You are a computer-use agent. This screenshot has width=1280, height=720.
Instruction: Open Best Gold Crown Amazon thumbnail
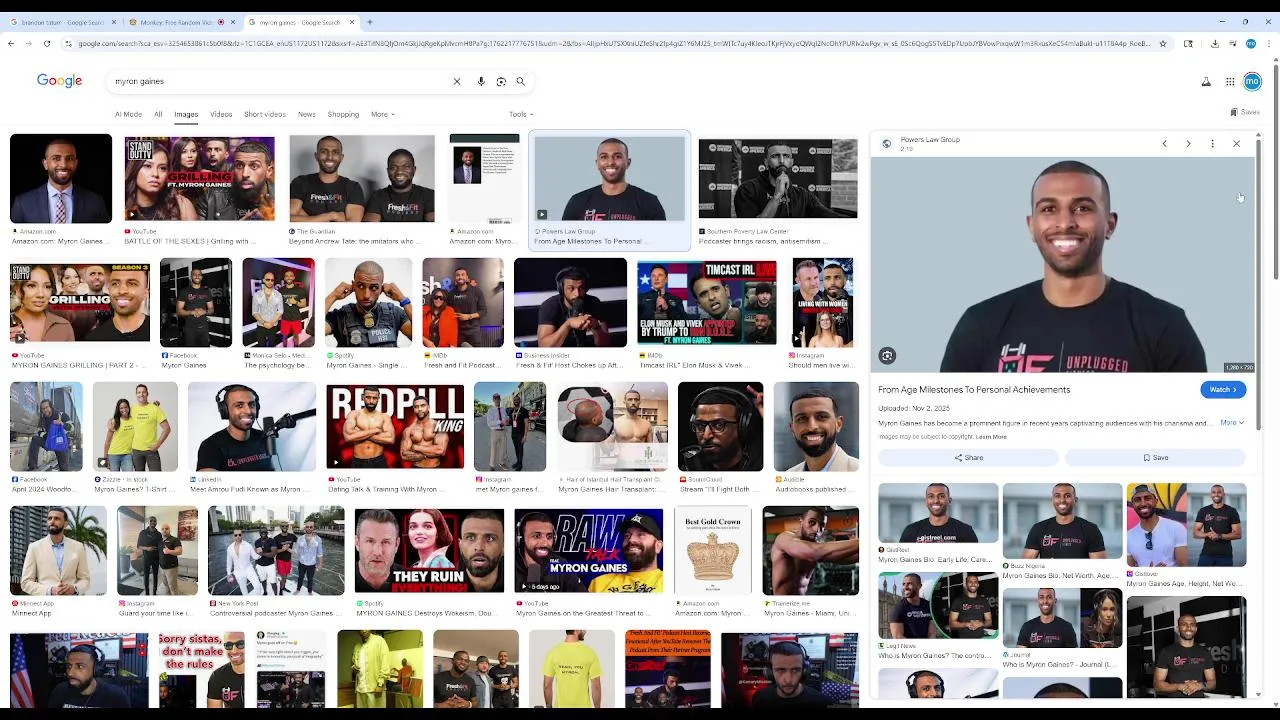[712, 550]
